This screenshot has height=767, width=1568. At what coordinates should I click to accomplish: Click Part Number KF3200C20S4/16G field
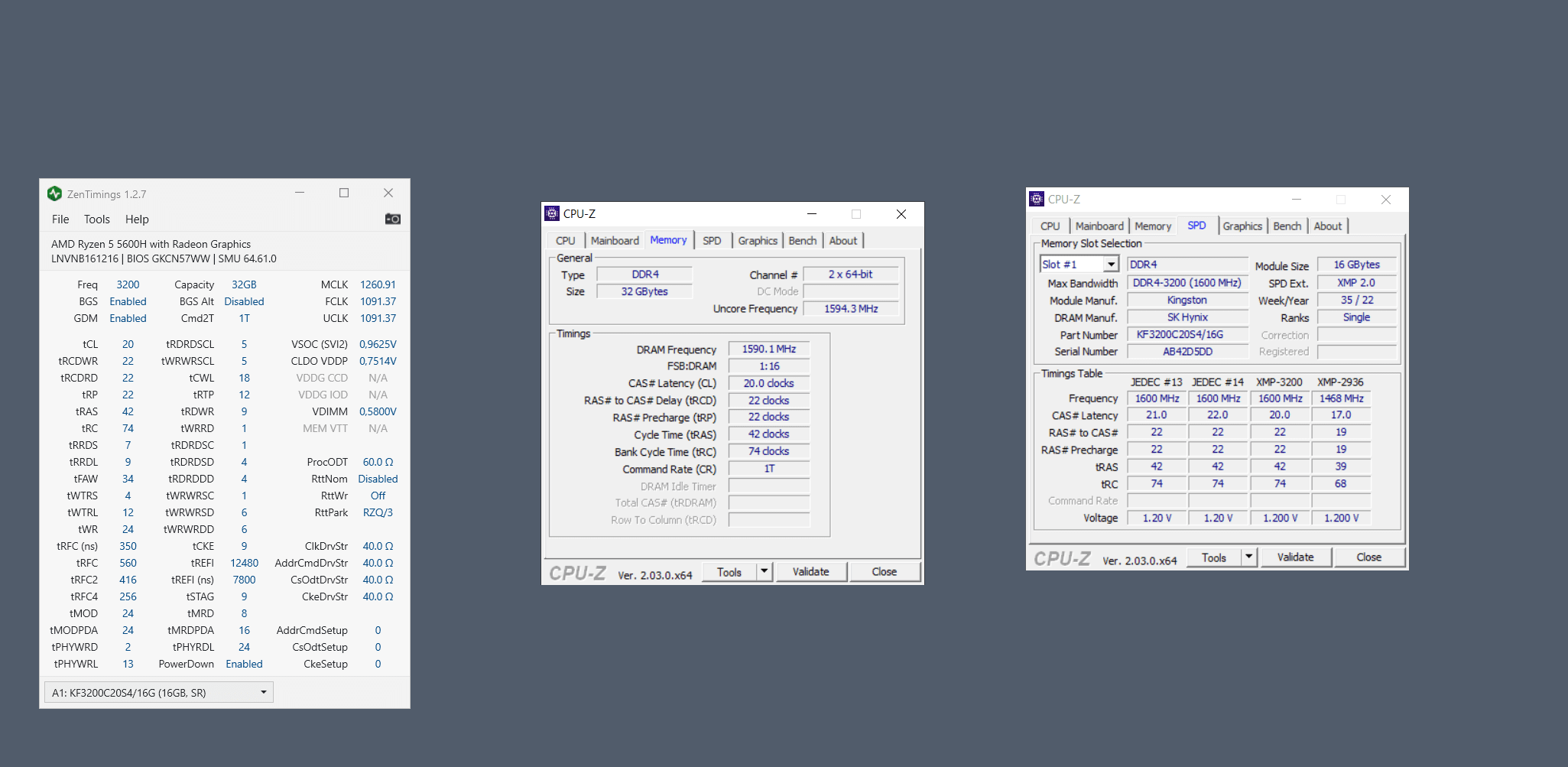(x=1187, y=334)
